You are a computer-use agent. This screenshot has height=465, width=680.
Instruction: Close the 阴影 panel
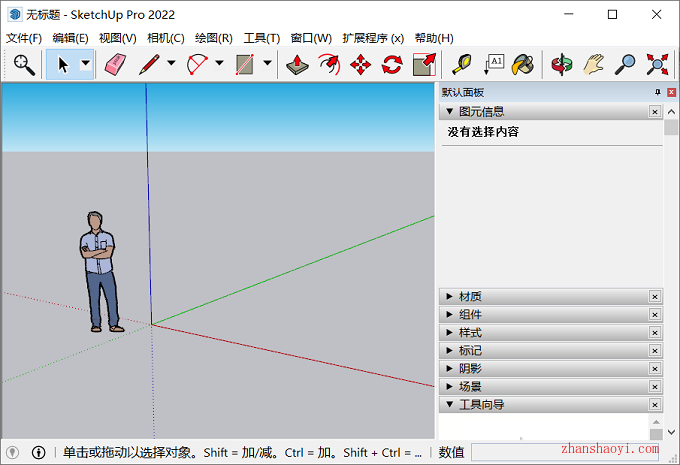click(655, 369)
